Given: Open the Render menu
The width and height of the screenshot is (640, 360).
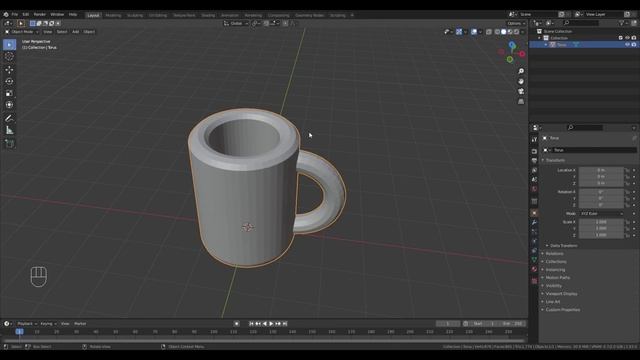Looking at the screenshot, I should tap(40, 14).
